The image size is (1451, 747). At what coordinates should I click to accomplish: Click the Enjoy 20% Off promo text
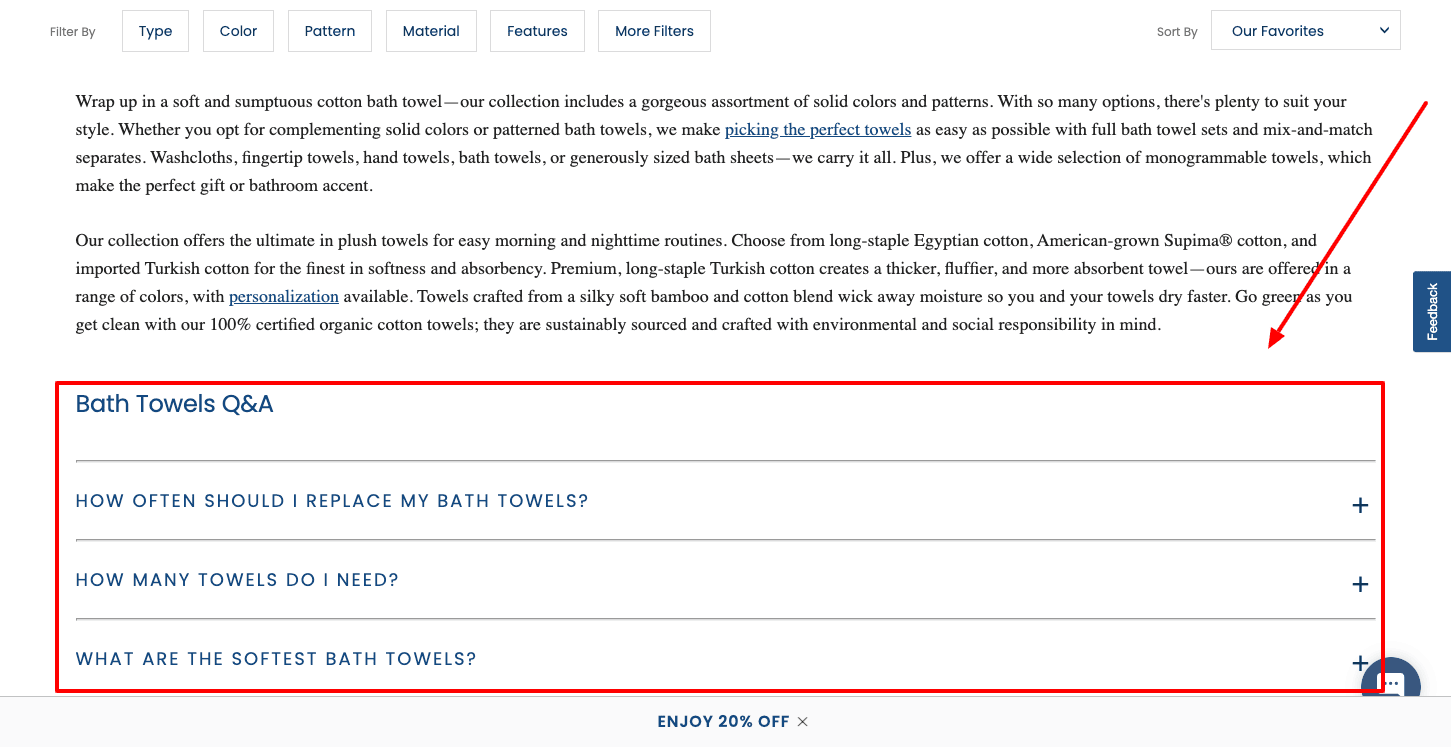tap(723, 722)
